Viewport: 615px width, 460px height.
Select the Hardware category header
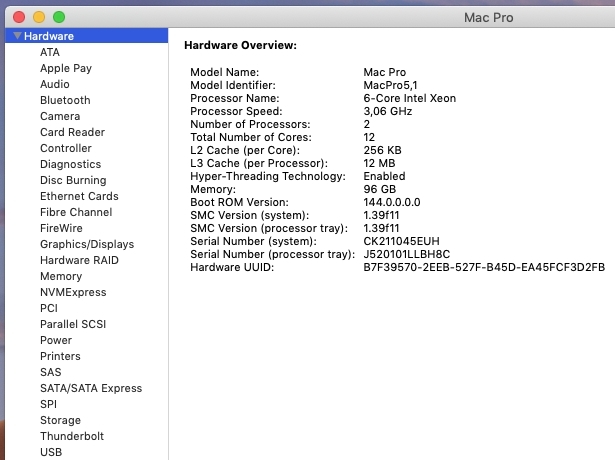click(x=86, y=36)
